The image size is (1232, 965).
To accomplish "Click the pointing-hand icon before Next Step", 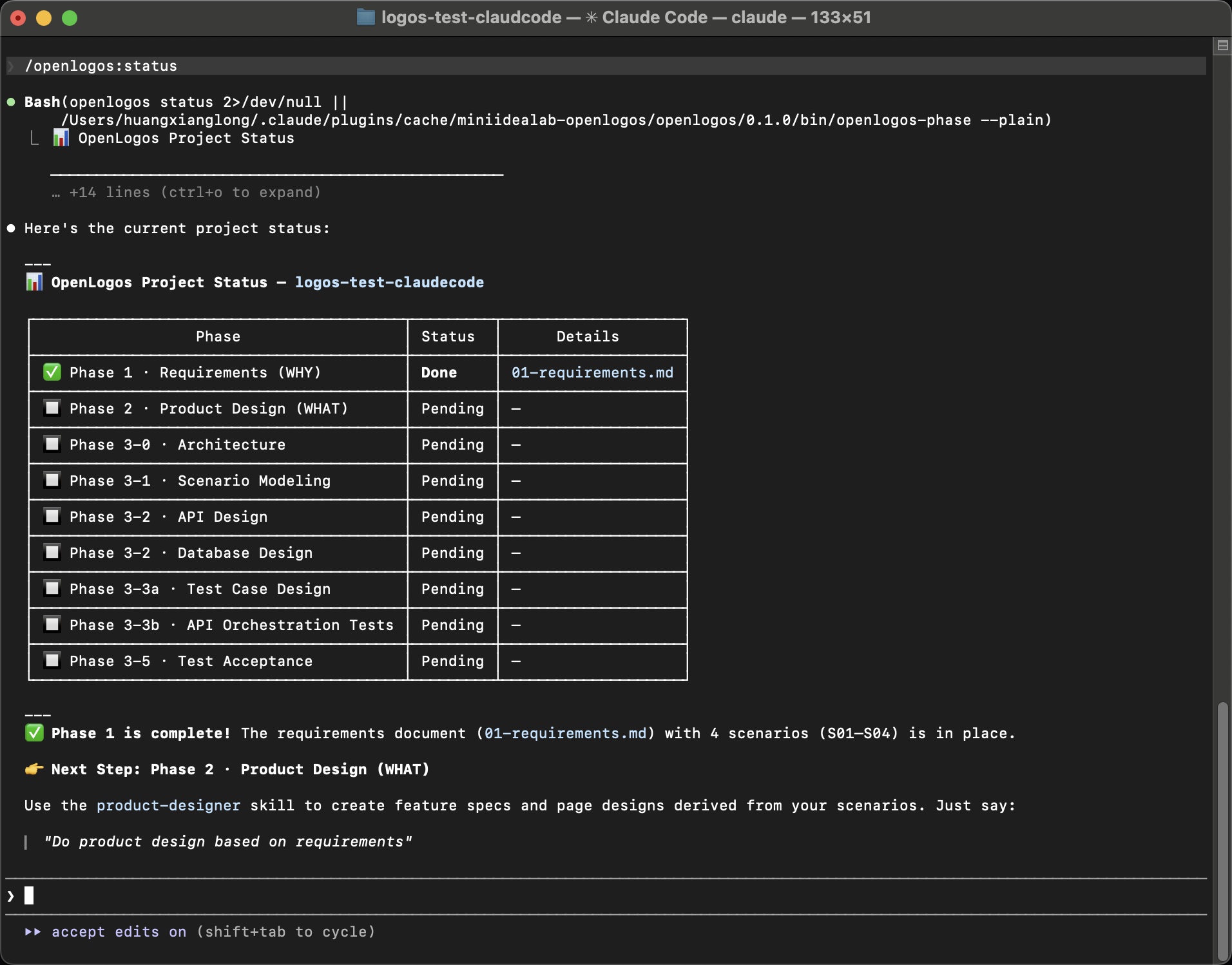I will (x=34, y=769).
